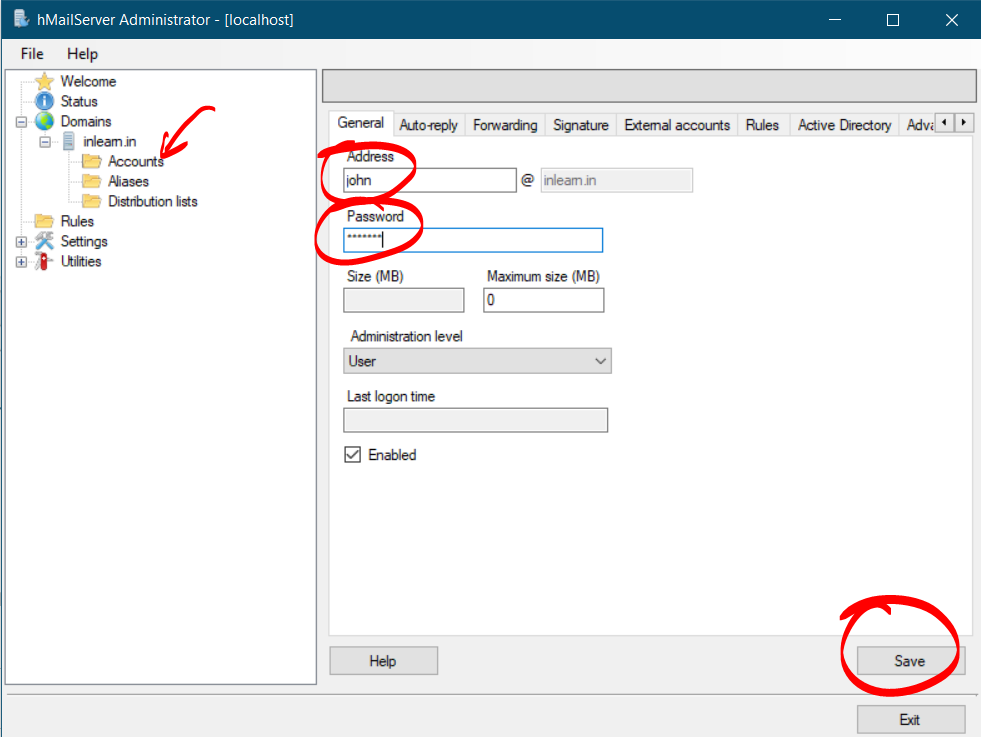981x737 pixels.
Task: Select Domains in the navigation tree
Action: (86, 121)
